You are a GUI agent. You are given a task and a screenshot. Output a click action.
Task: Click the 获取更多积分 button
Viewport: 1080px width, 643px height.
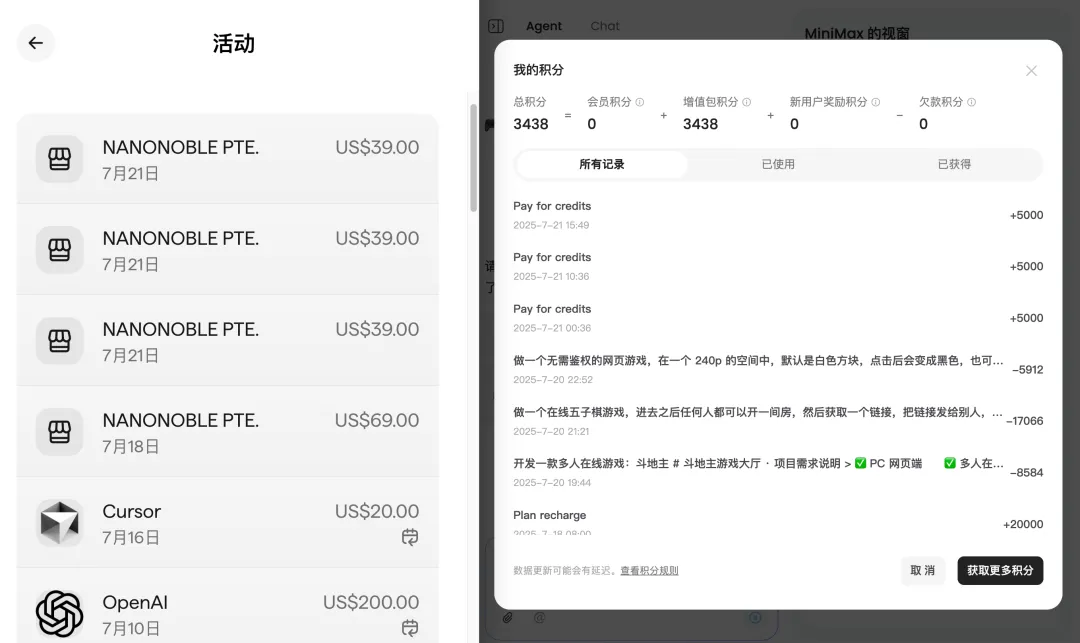point(1000,571)
